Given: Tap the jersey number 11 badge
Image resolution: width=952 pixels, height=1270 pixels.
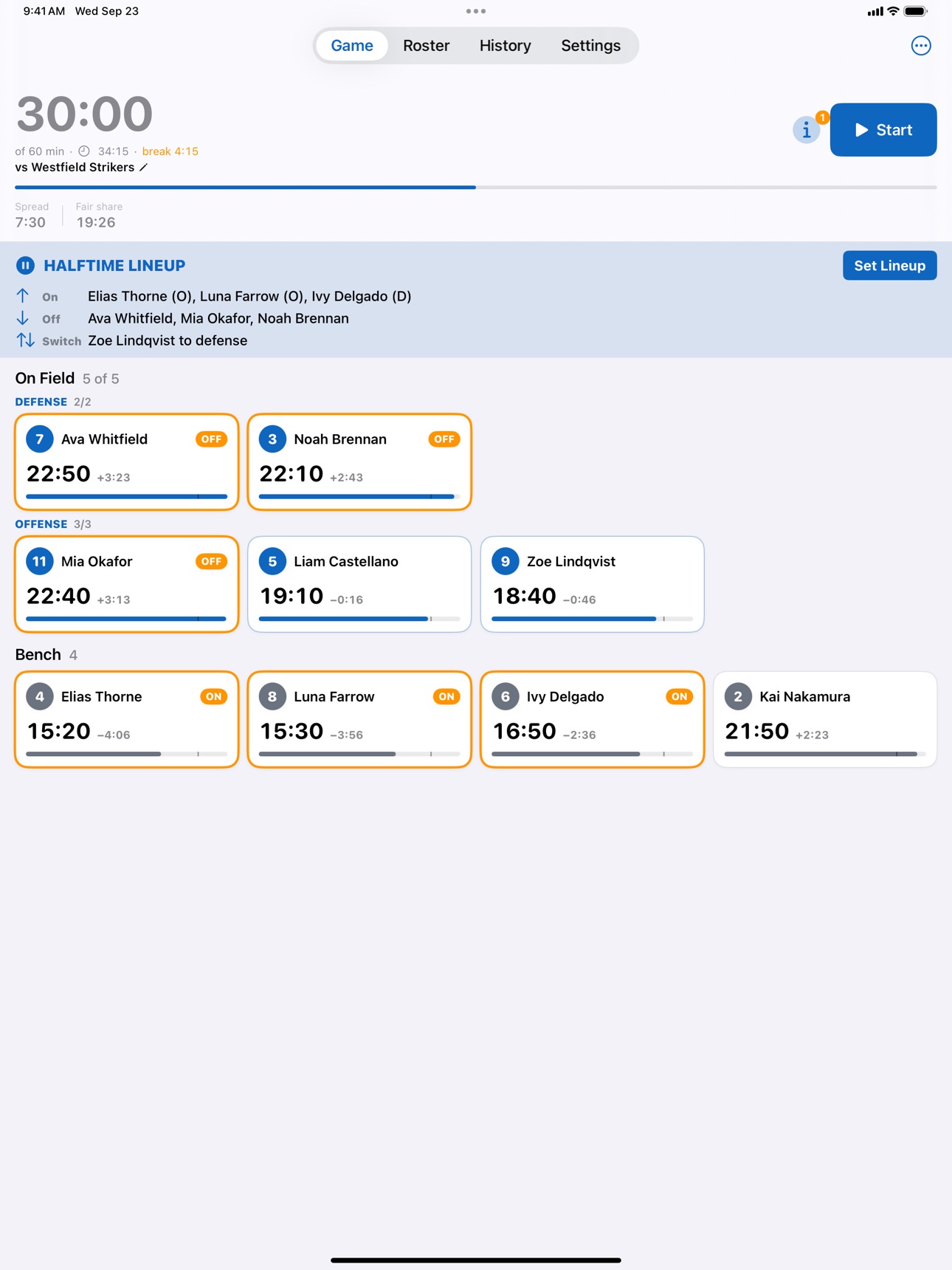Looking at the screenshot, I should point(40,561).
